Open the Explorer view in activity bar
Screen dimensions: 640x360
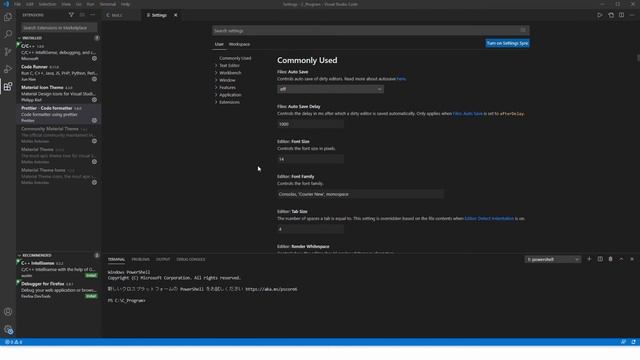[x=8, y=17]
